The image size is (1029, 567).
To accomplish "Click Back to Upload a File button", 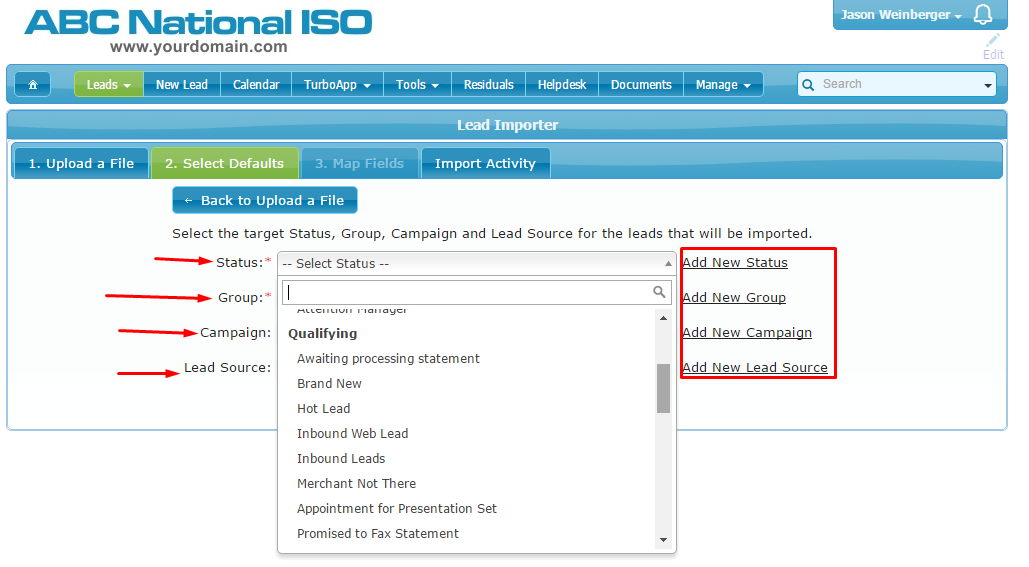I will (x=264, y=200).
